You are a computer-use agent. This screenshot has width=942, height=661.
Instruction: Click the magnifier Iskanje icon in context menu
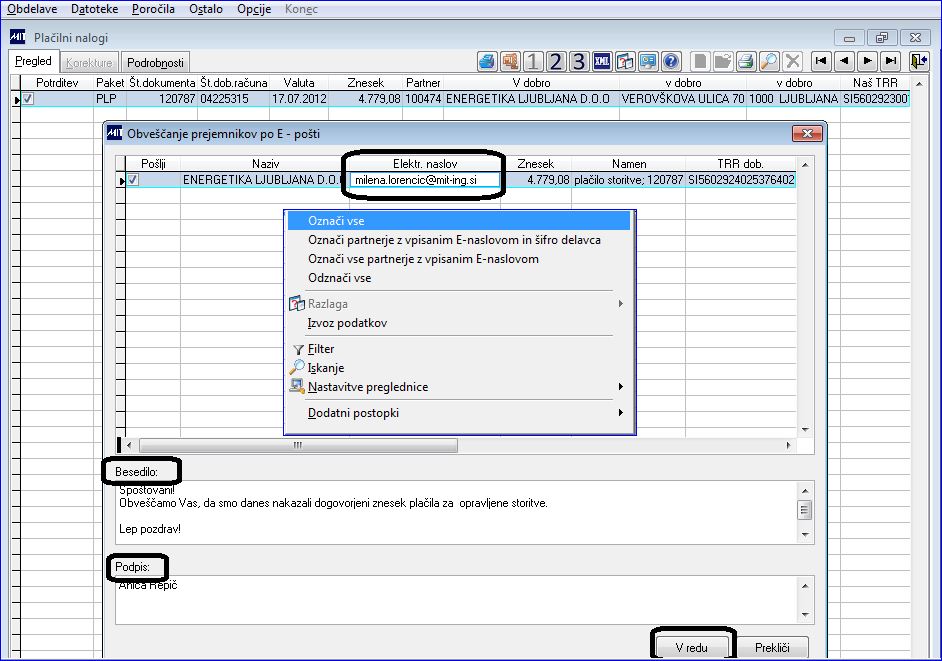(297, 367)
